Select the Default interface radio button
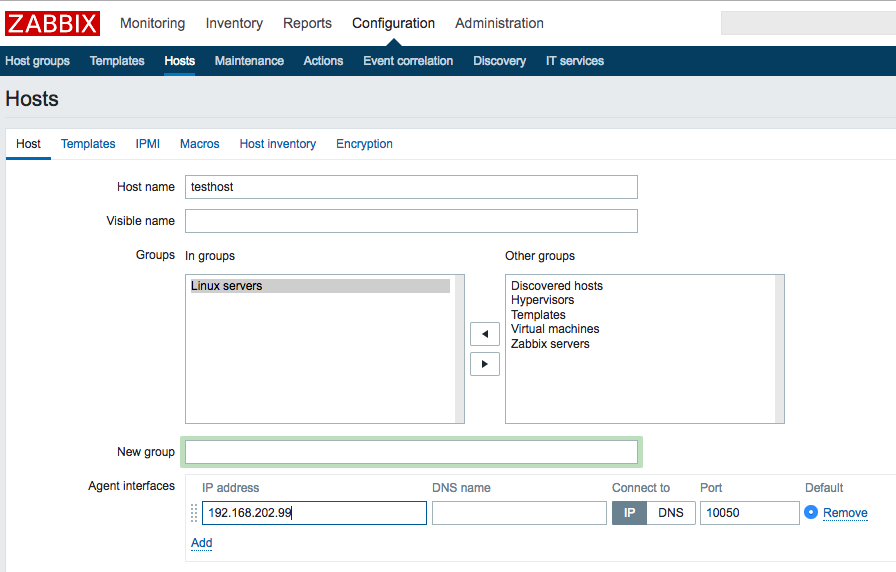Viewport: 896px width, 572px height. [x=811, y=512]
